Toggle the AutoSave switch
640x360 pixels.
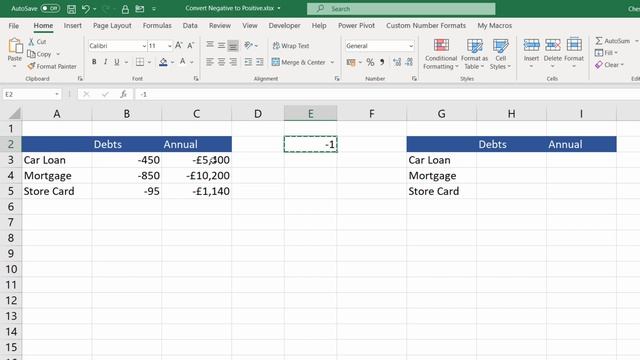(x=50, y=8)
